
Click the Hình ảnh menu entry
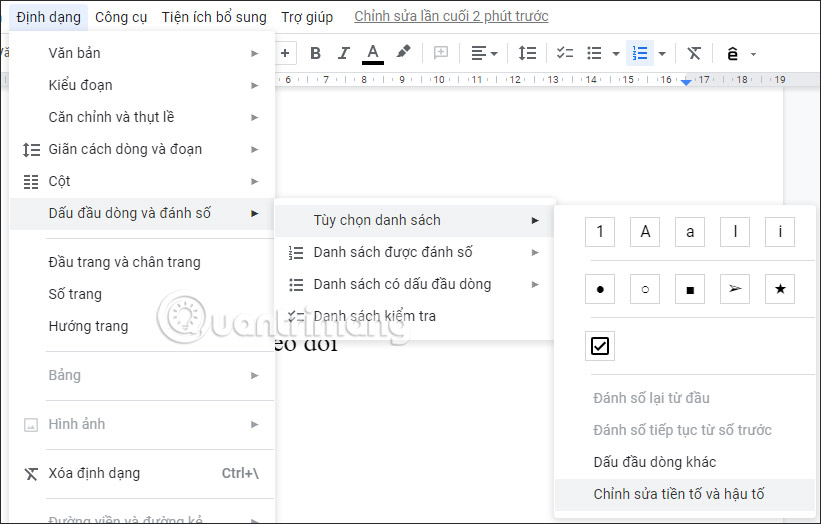click(142, 424)
